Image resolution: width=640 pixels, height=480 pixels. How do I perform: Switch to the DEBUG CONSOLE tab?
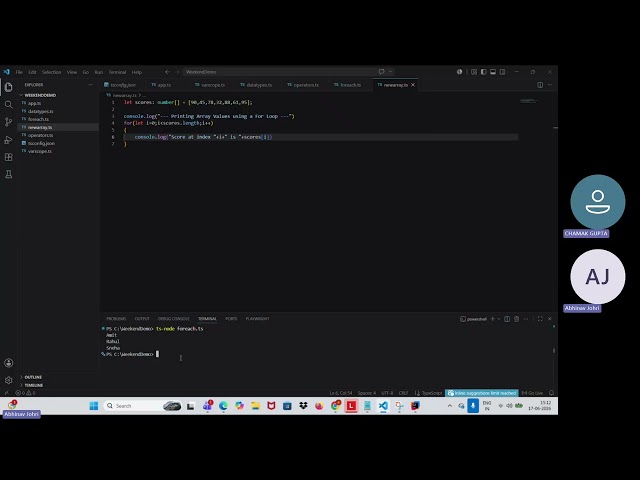(x=173, y=319)
